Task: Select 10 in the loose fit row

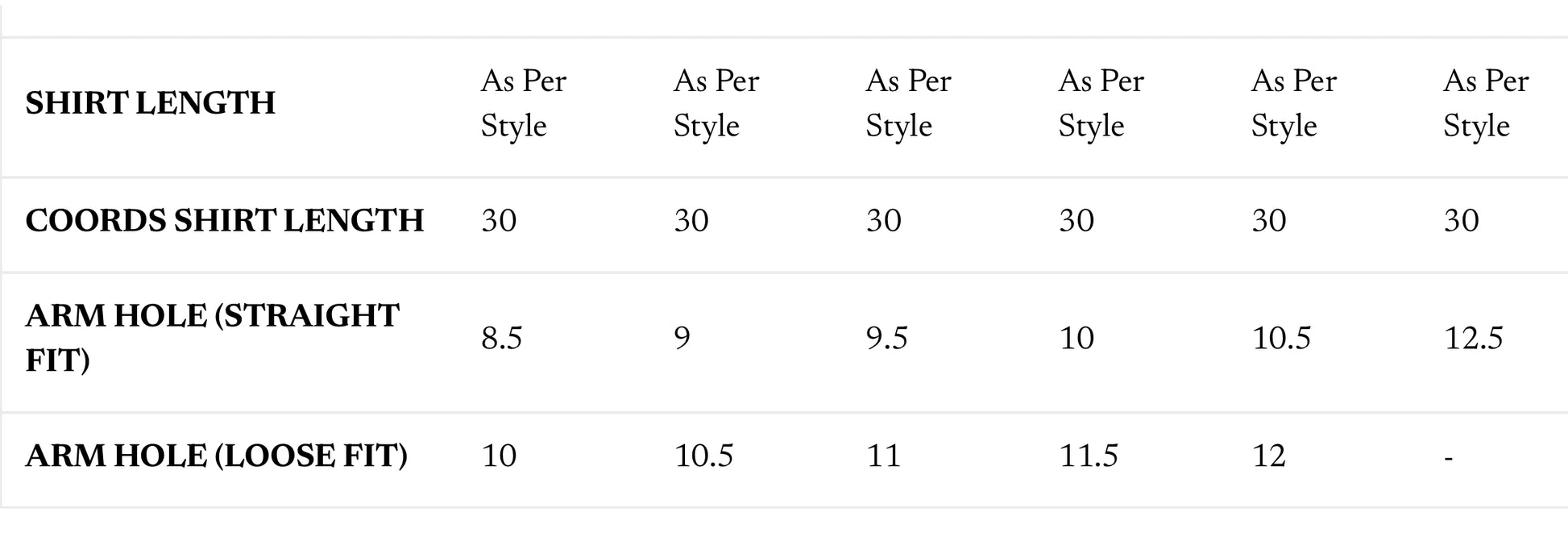Action: [x=499, y=456]
